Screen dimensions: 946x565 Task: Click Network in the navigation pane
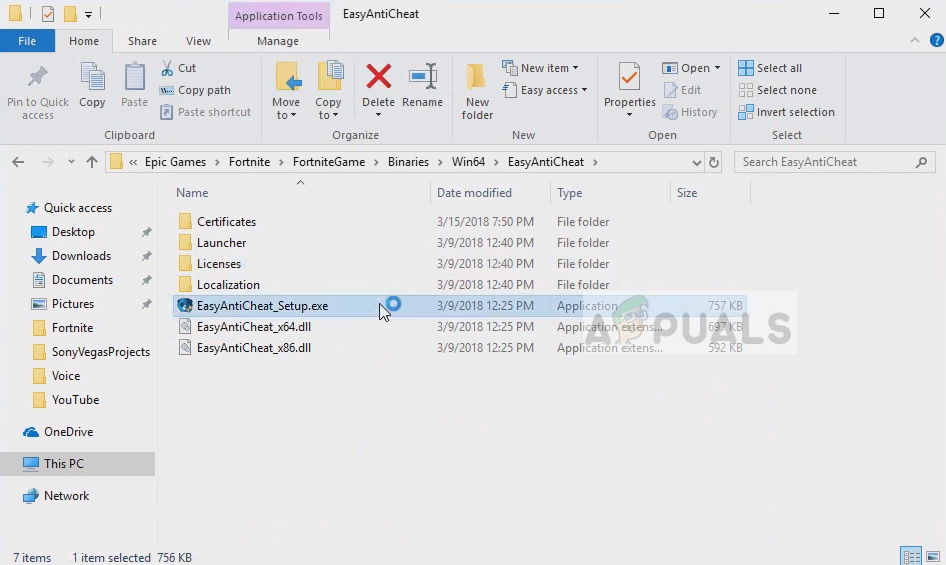(x=66, y=496)
